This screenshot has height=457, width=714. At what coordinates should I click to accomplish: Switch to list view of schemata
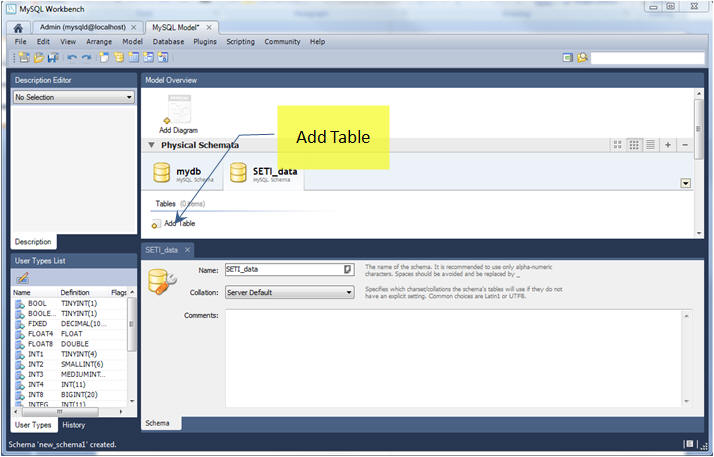tap(650, 145)
